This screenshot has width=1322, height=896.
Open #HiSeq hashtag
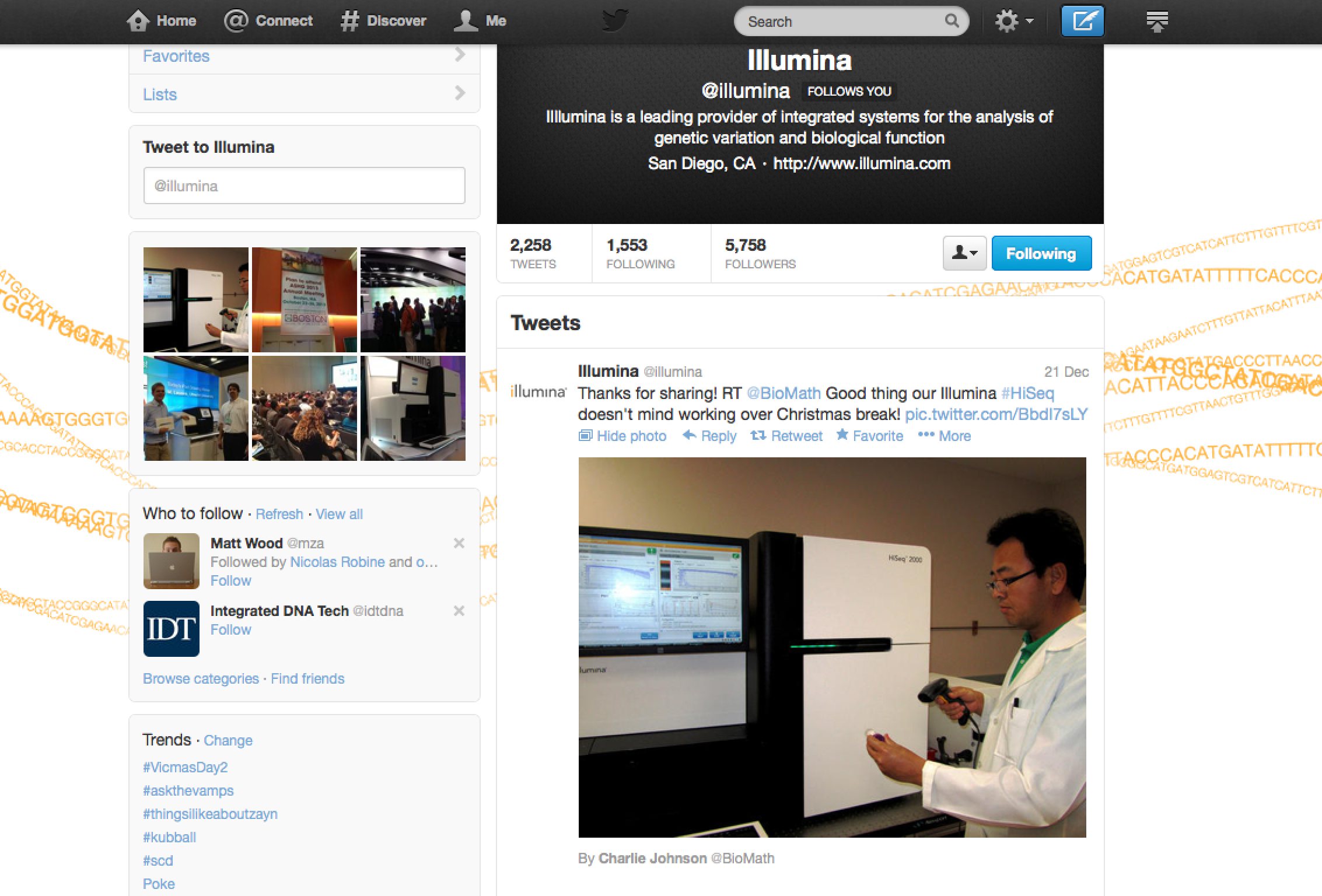[x=1028, y=393]
